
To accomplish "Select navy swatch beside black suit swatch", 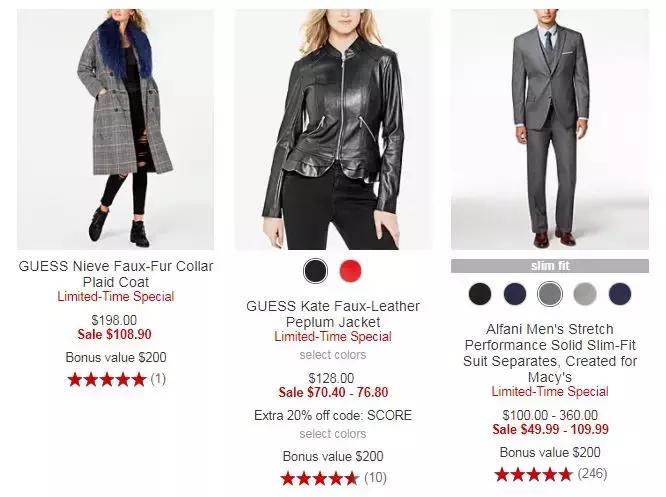I will (x=515, y=294).
